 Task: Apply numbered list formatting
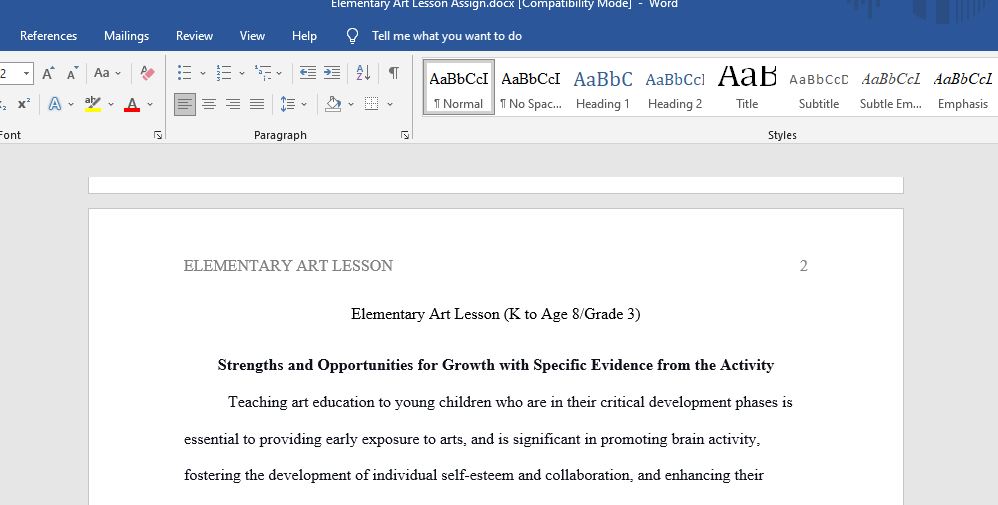[223, 73]
